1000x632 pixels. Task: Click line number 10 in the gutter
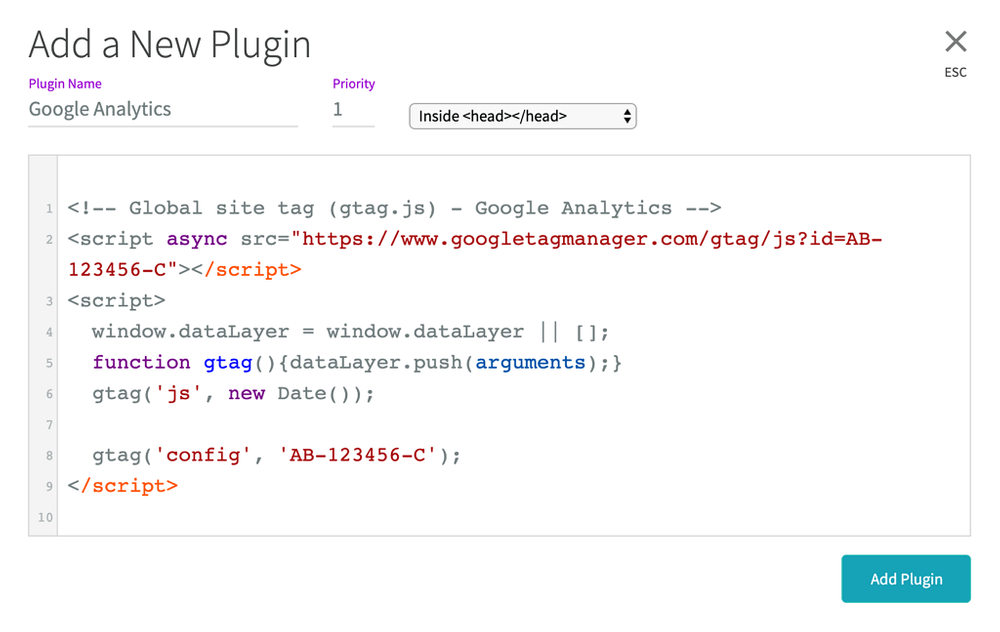point(45,517)
